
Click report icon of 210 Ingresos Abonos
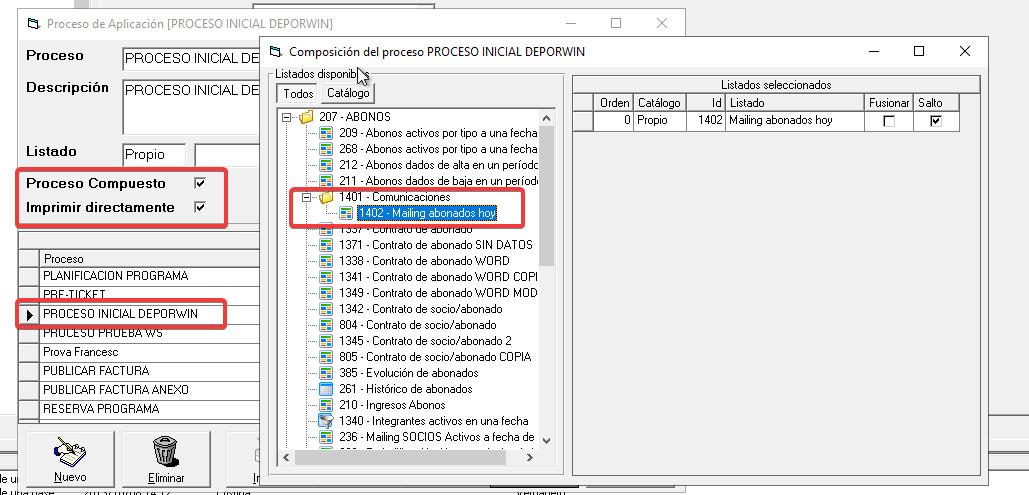(326, 405)
